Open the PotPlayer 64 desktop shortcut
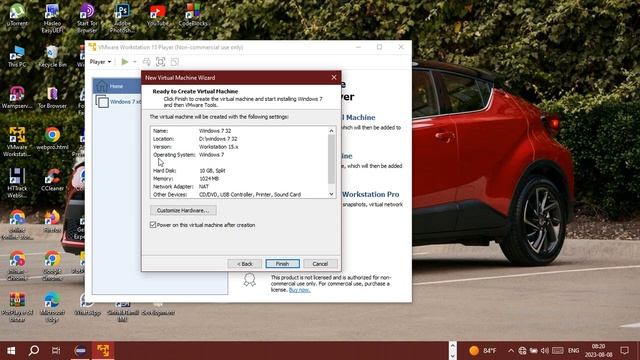The height and width of the screenshot is (360, 640). click(x=17, y=307)
